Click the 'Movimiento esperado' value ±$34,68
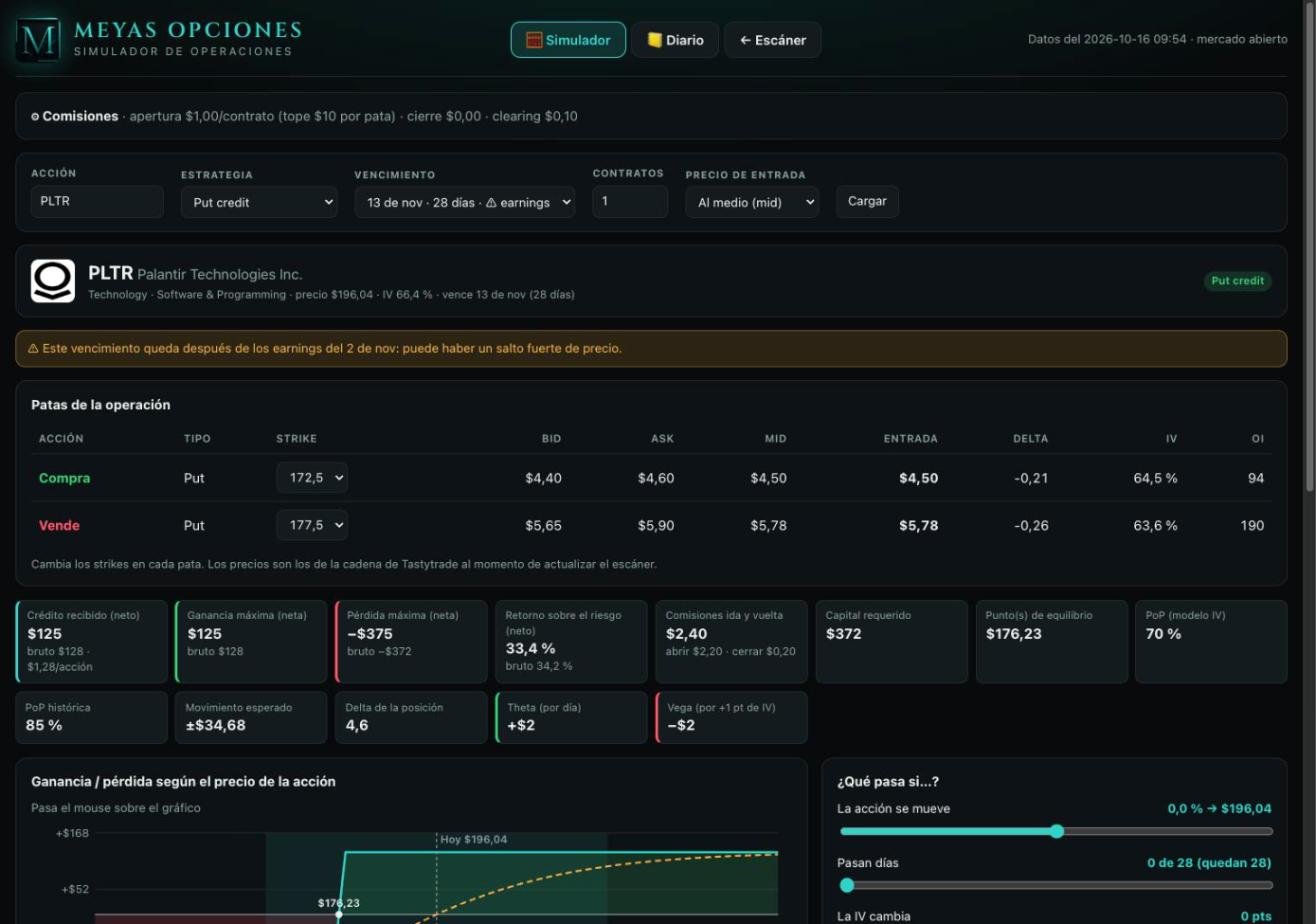This screenshot has height=924, width=1316. click(215, 725)
